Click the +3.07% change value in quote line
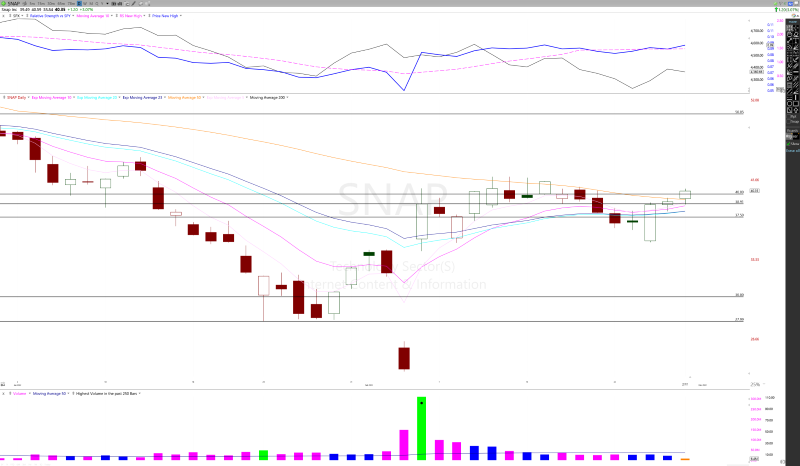The height and width of the screenshot is (466, 800). click(86, 10)
